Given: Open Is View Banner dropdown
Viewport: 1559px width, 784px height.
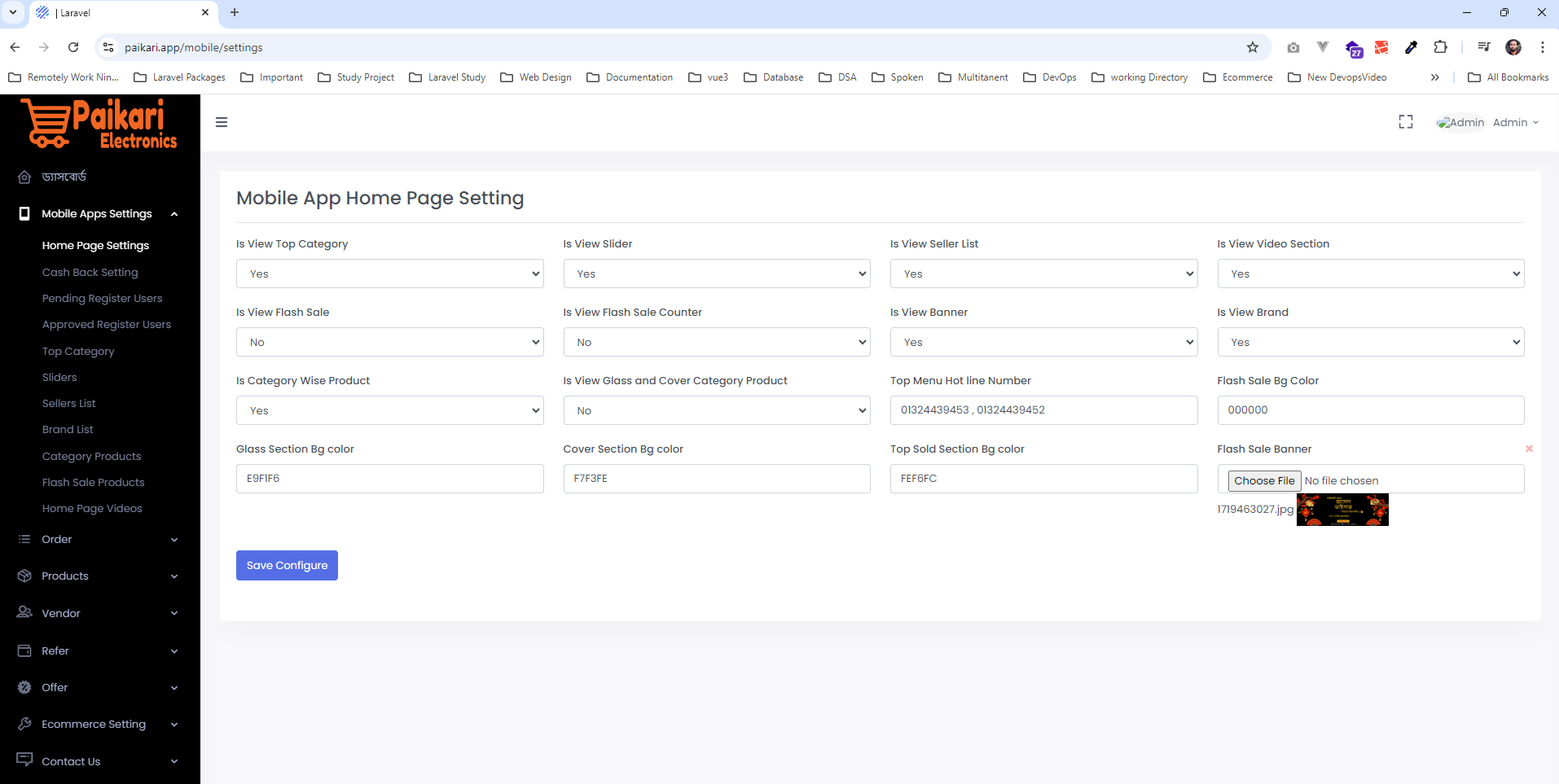Looking at the screenshot, I should pyautogui.click(x=1044, y=342).
